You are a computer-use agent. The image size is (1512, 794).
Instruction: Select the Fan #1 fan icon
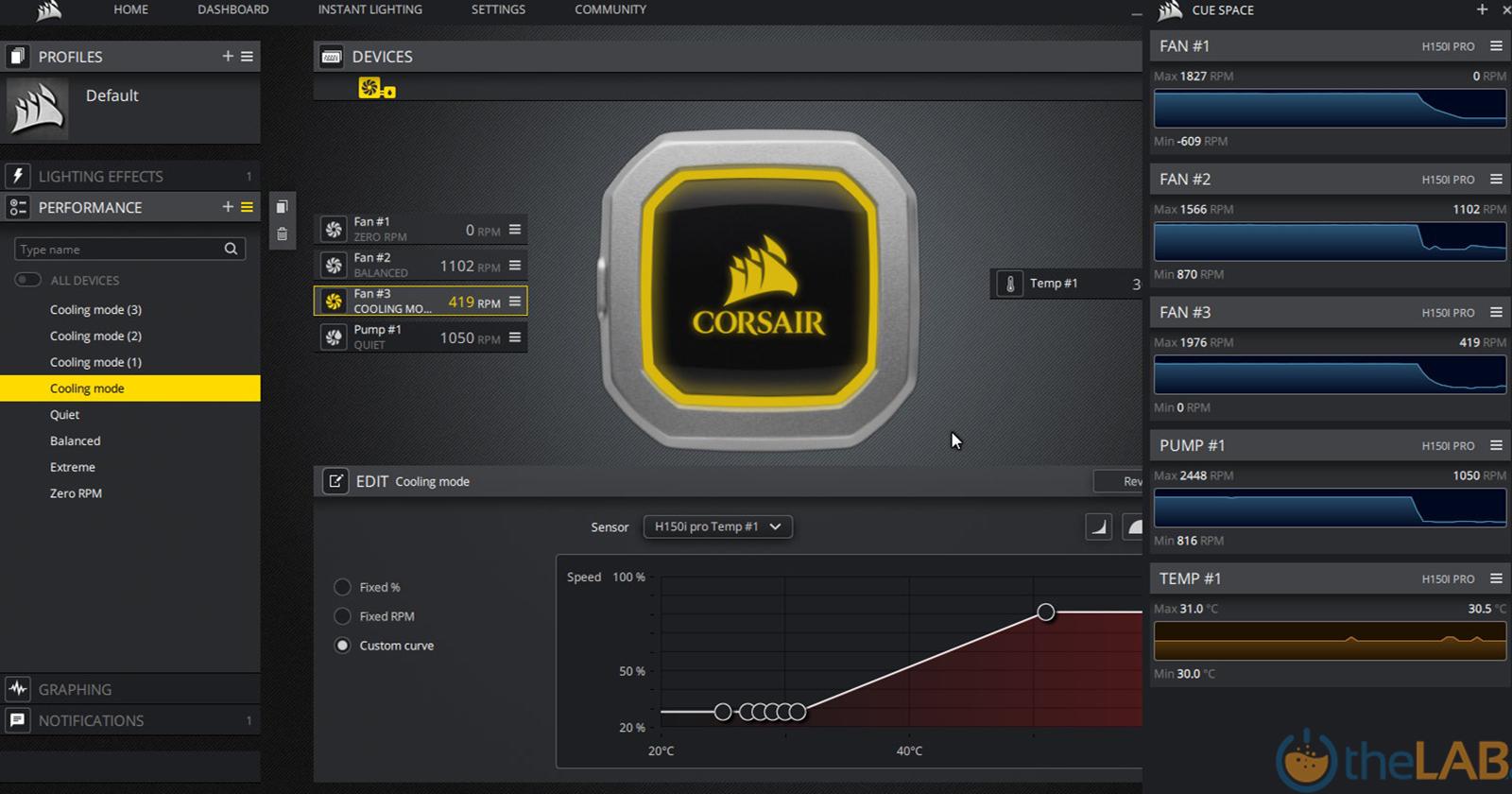coord(334,229)
